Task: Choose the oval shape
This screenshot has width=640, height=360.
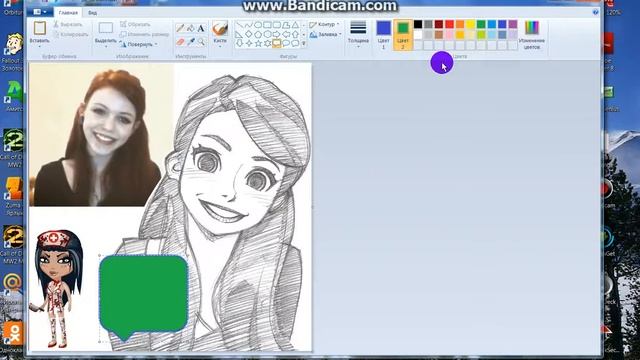Action: (258, 25)
